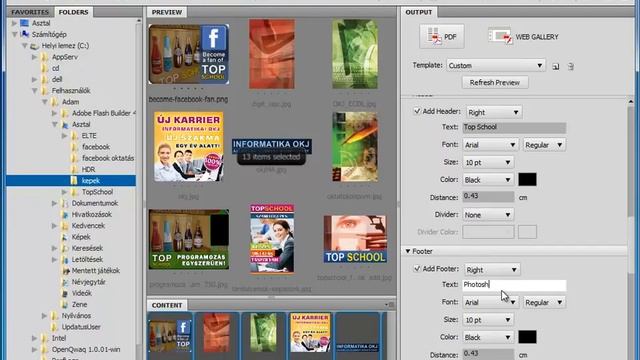This screenshot has width=640, height=360.
Task: Click the Web Gallery output icon
Action: pyautogui.click(x=500, y=36)
